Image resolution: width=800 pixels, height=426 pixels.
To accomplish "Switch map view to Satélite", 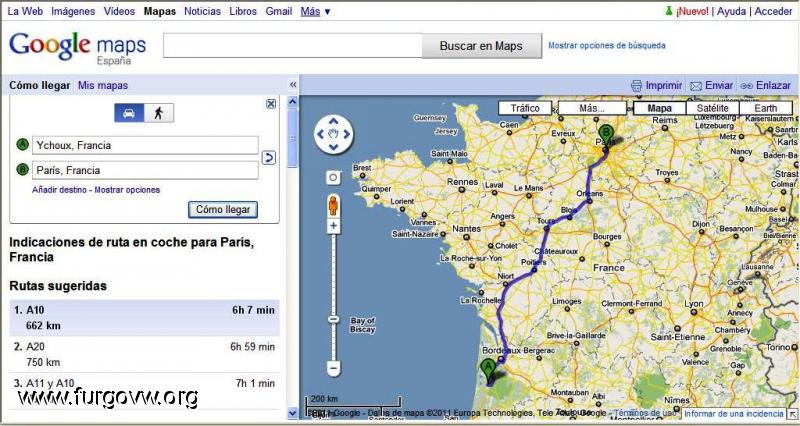I will click(x=712, y=108).
